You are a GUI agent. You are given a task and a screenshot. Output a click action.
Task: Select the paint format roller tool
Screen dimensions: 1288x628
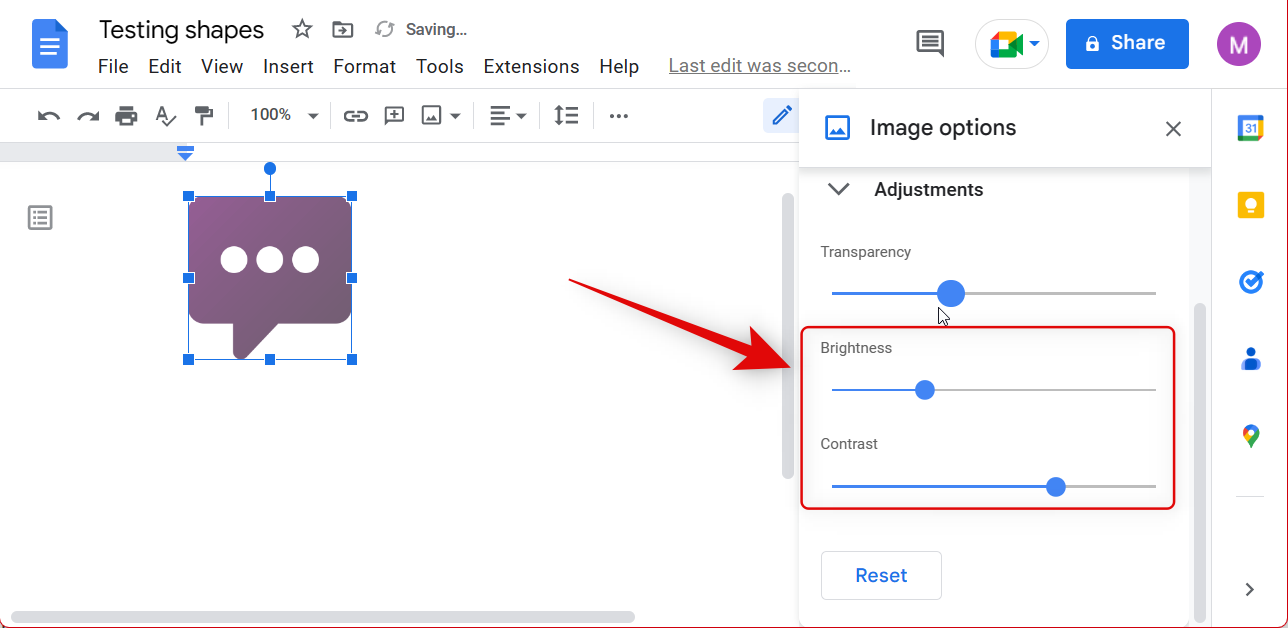point(204,116)
